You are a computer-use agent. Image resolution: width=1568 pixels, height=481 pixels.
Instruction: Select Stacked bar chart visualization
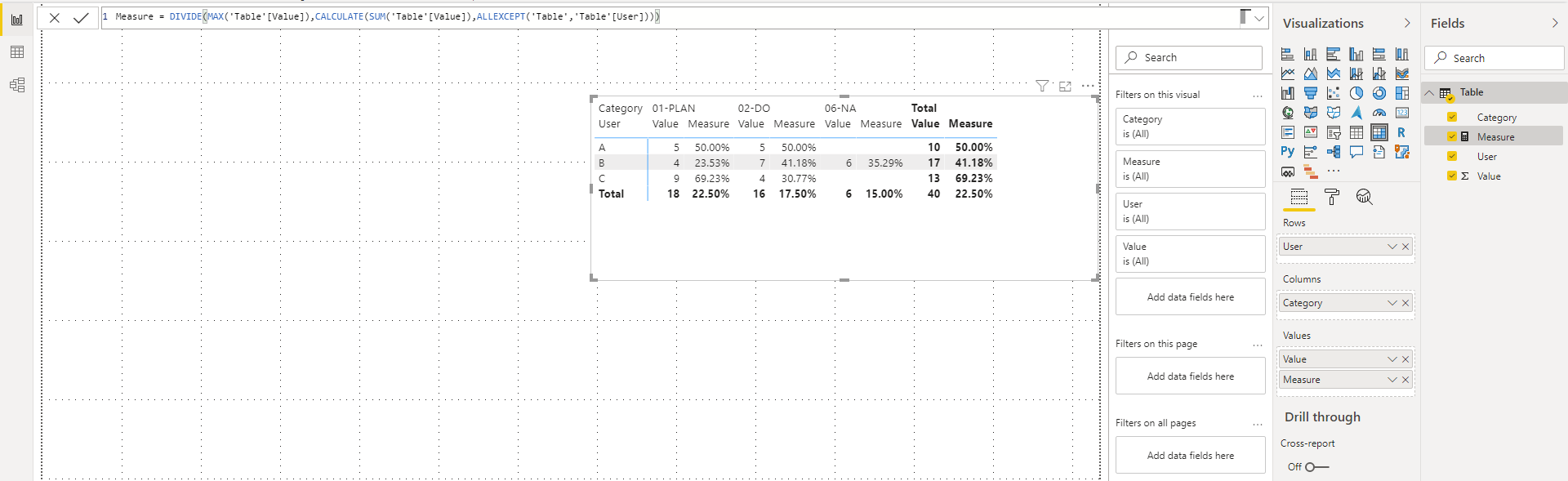pos(1288,54)
